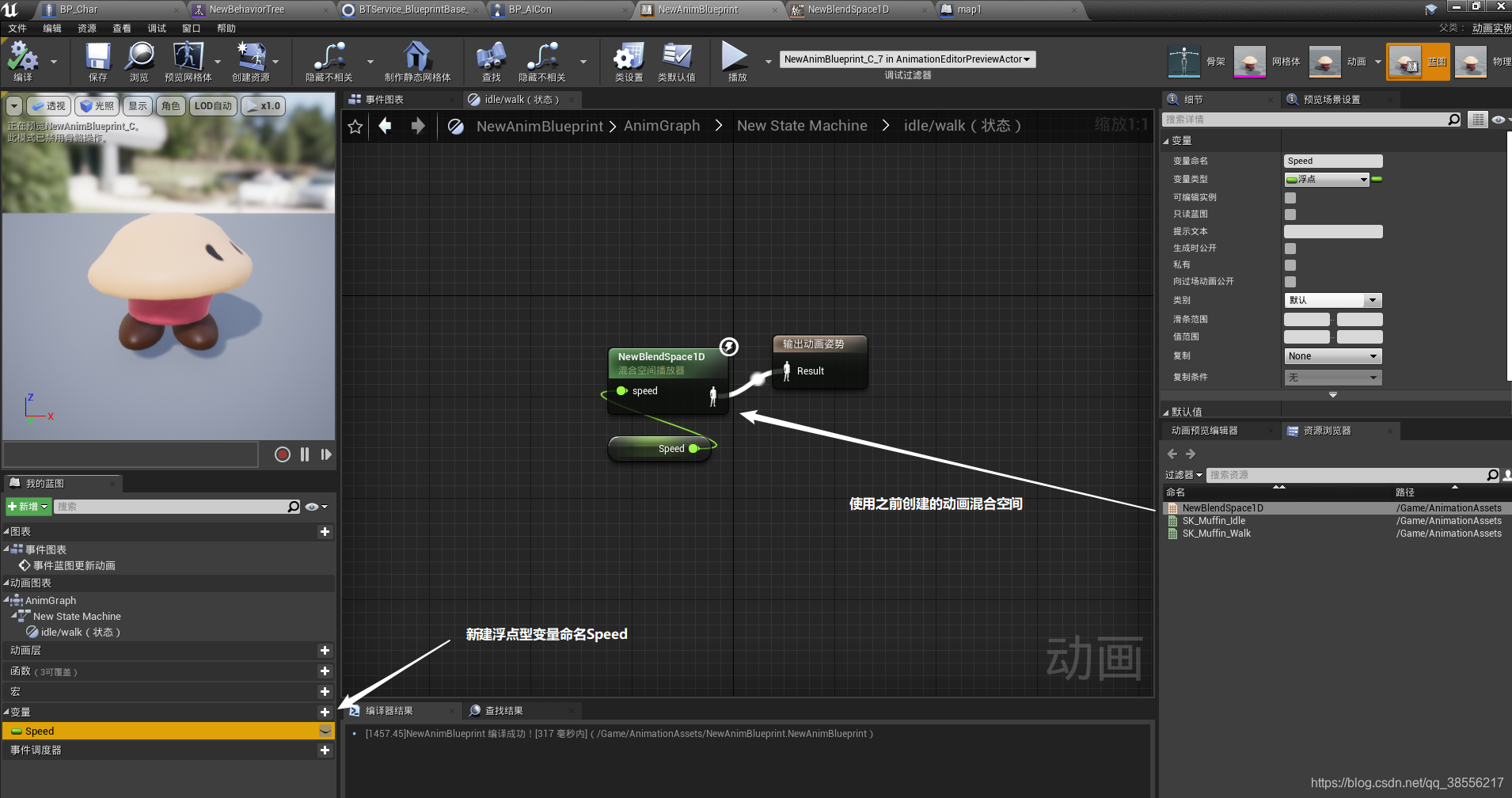The width and height of the screenshot is (1512, 798).
Task: Click the graph favorite star icon
Action: point(355,127)
